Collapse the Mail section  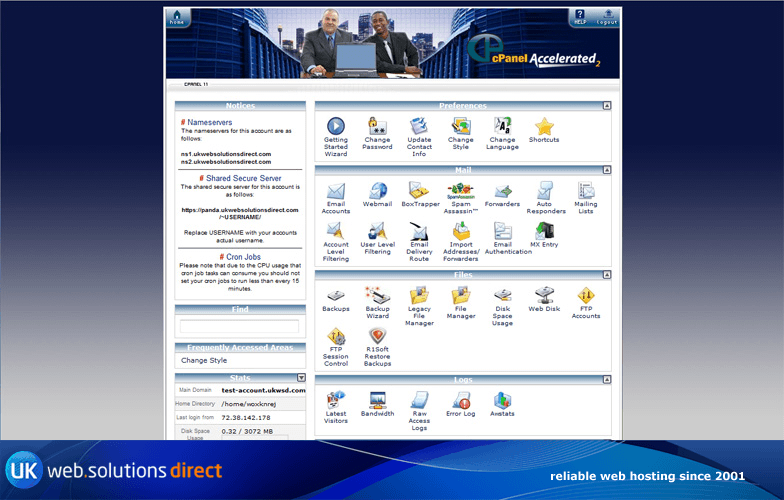[x=606, y=170]
